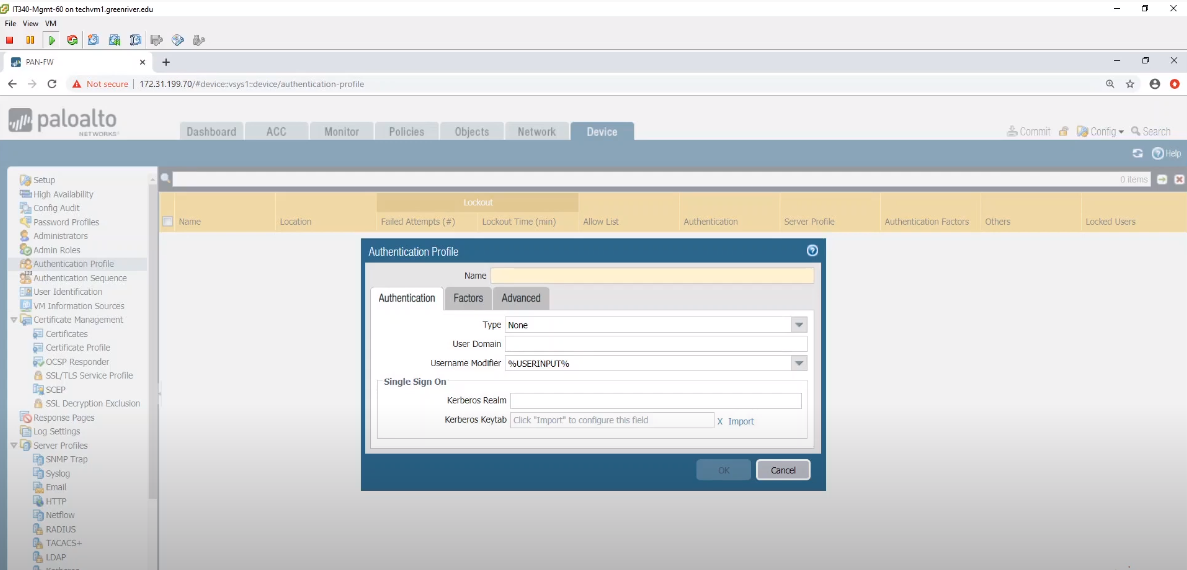The width and height of the screenshot is (1187, 570).
Task: Open the Username Modifier dropdown
Action: 799,363
